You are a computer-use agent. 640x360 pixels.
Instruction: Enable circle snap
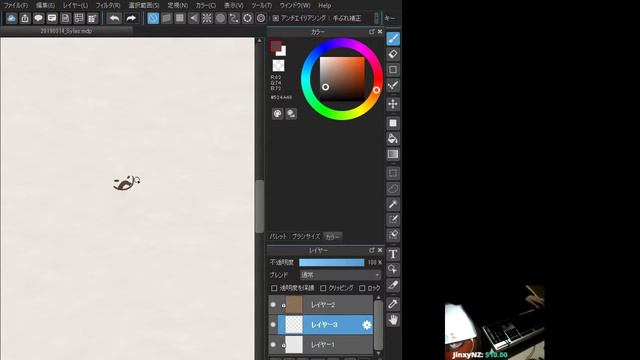pos(220,18)
